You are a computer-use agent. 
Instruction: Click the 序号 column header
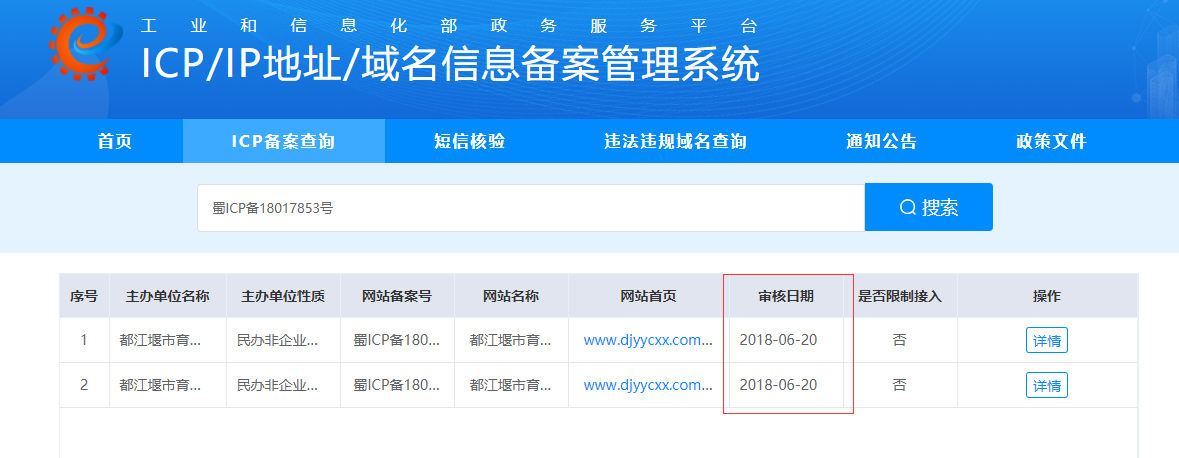pos(83,296)
